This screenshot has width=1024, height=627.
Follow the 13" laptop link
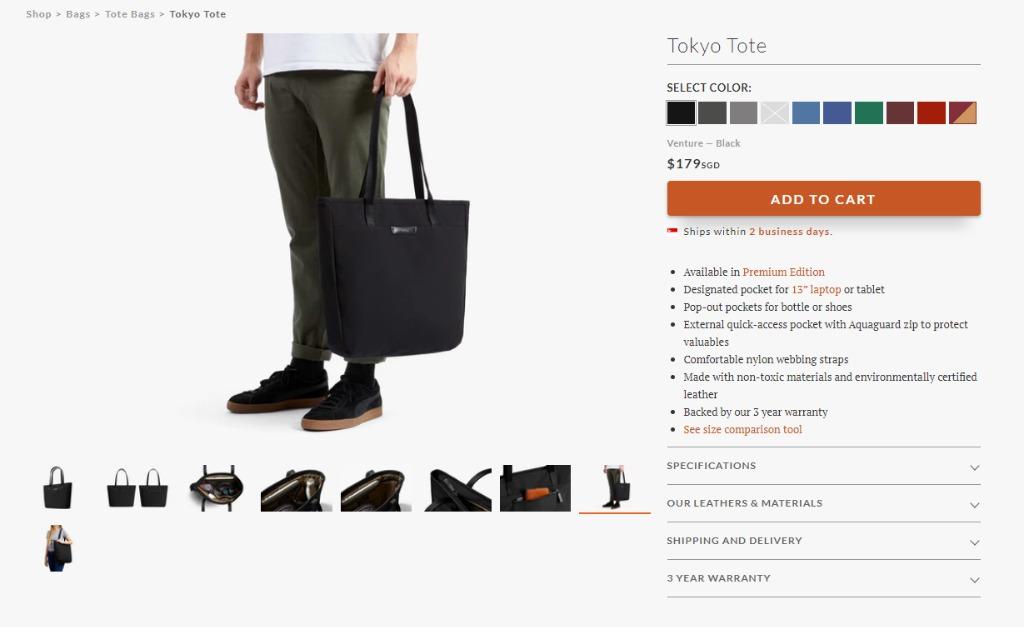pyautogui.click(x=816, y=289)
